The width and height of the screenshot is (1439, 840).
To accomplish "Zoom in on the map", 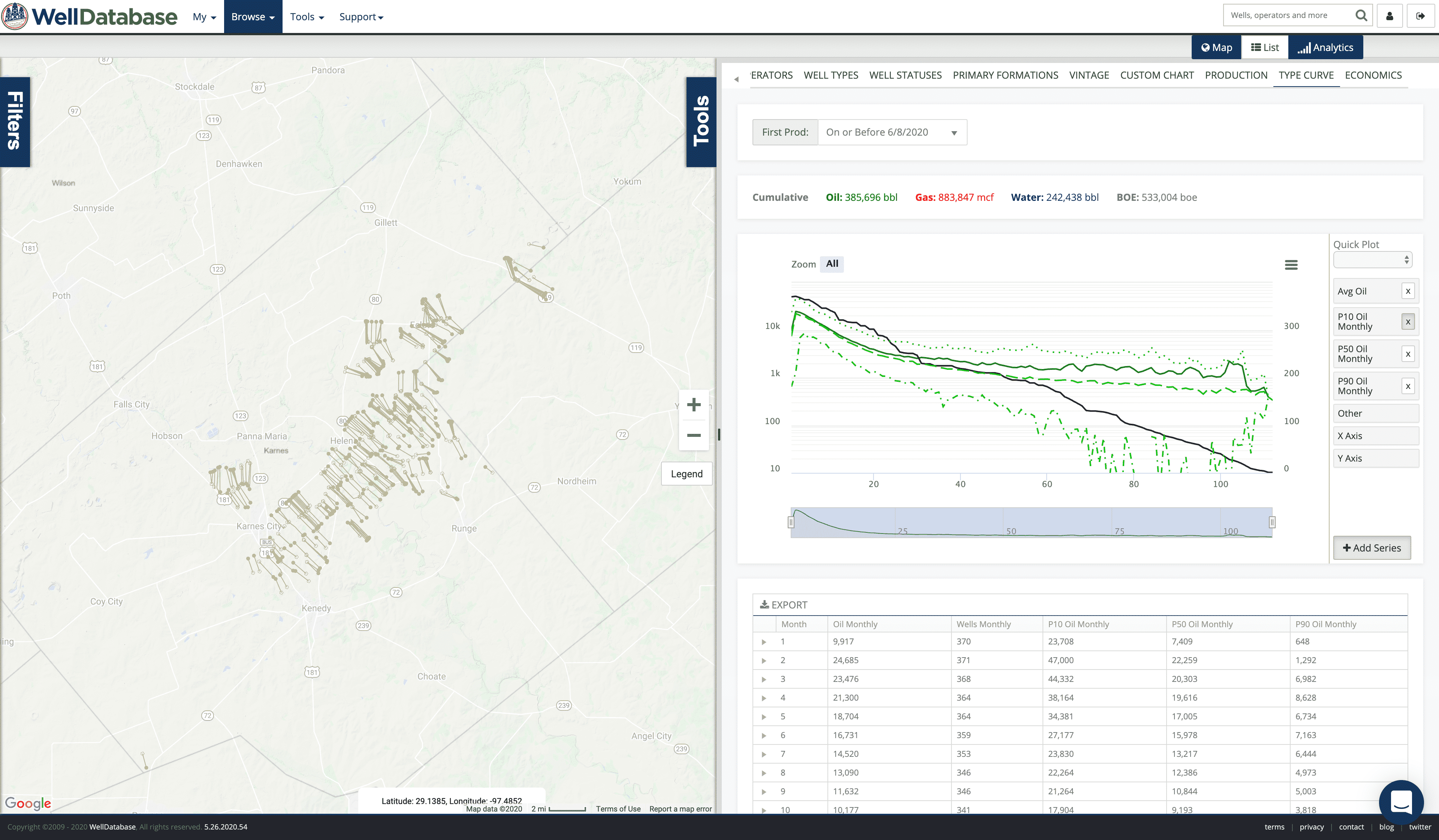I will click(x=693, y=405).
